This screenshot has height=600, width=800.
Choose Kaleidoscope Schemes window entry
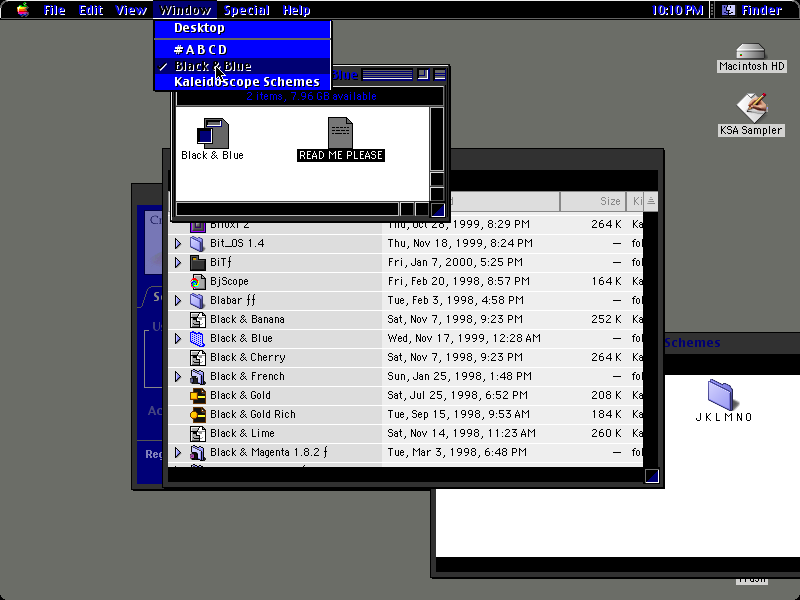(243, 82)
